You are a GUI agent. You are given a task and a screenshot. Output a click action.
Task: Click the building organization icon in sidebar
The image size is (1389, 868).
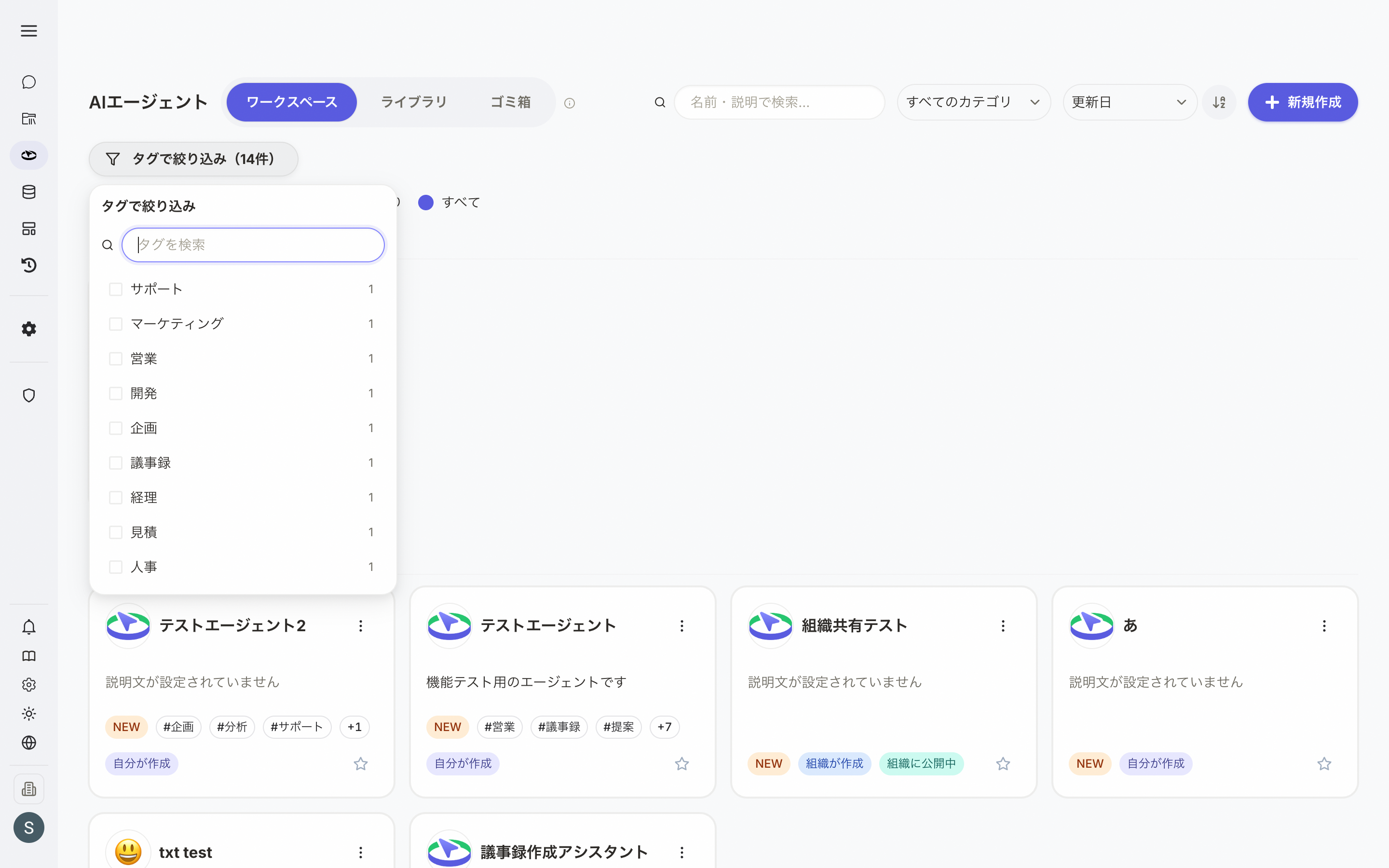[x=29, y=789]
